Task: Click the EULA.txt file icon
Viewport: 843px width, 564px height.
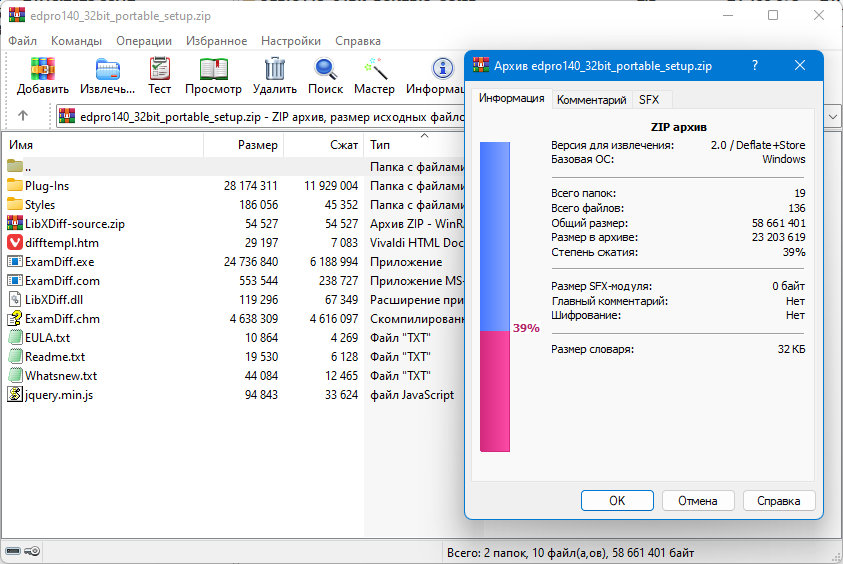Action: pos(15,338)
